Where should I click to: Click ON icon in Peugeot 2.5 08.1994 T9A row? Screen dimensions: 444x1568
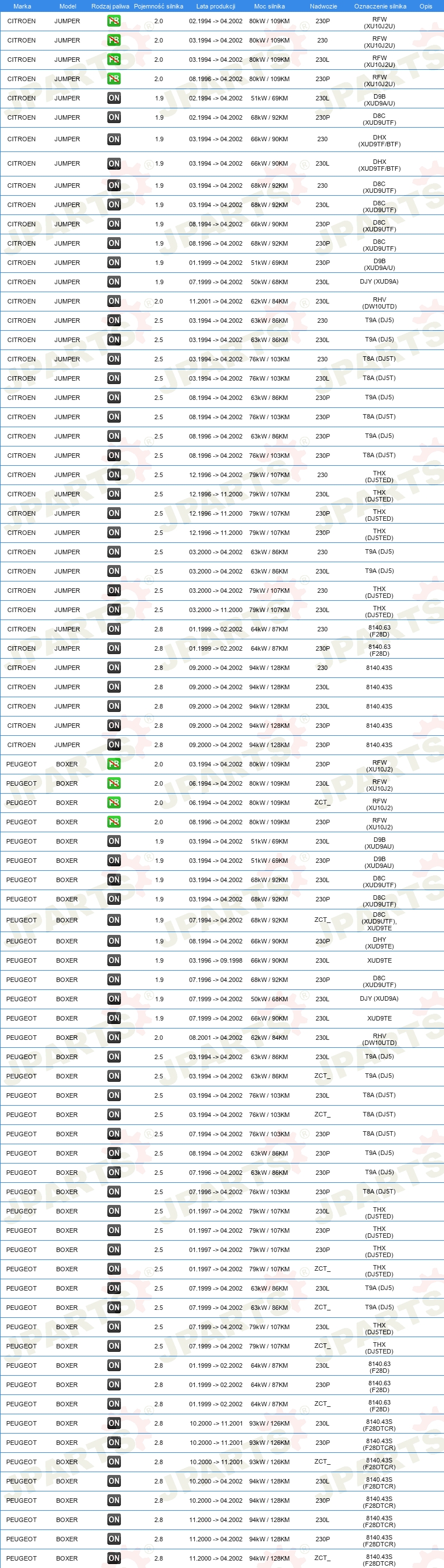coord(114,1153)
